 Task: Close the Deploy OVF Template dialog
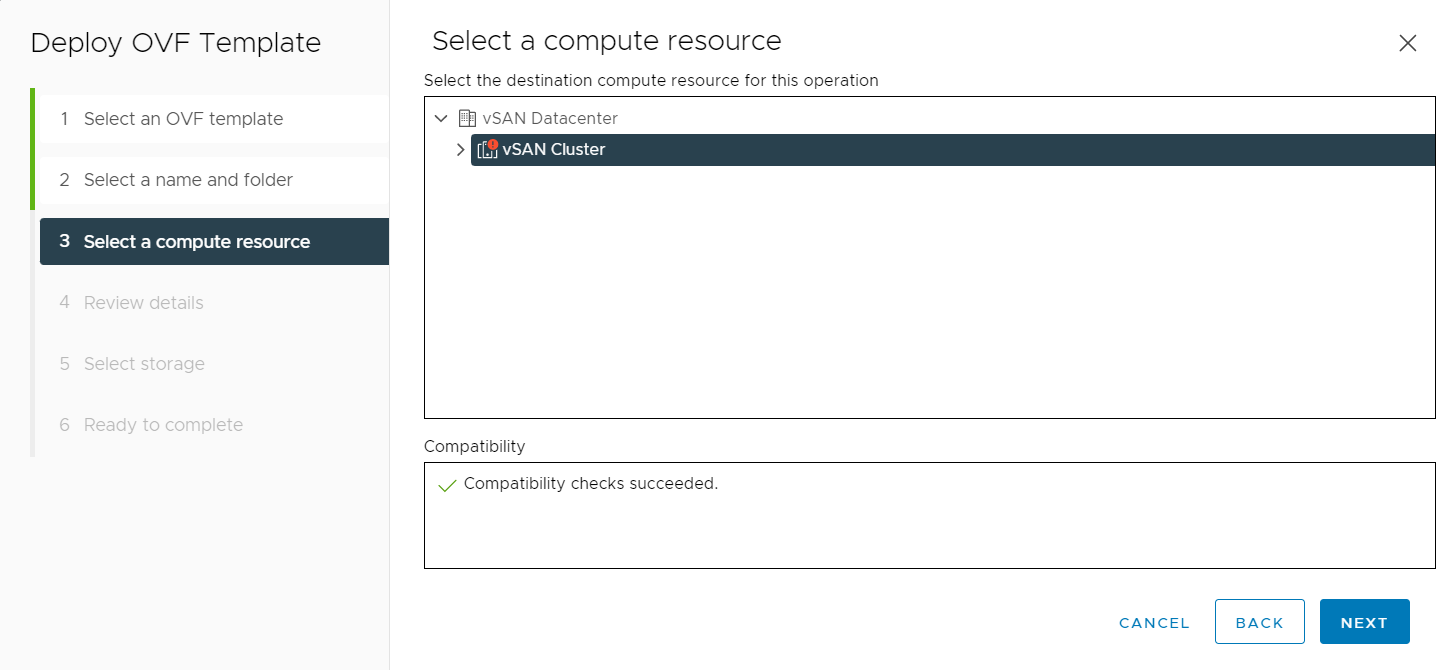(x=1407, y=43)
